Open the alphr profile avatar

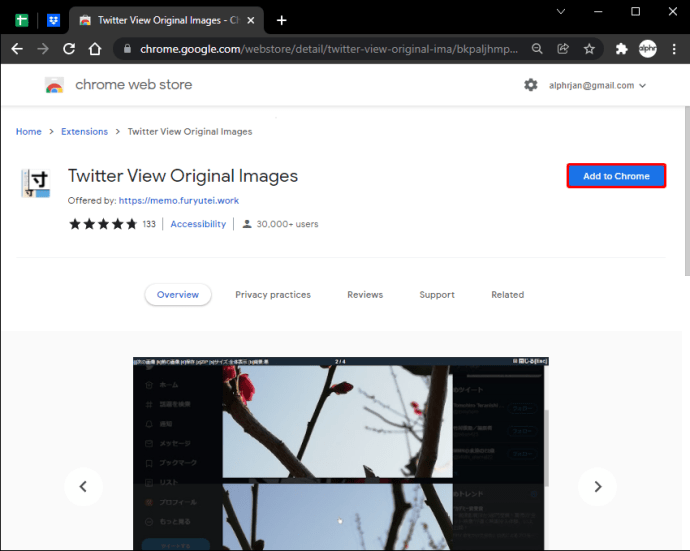coord(647,49)
